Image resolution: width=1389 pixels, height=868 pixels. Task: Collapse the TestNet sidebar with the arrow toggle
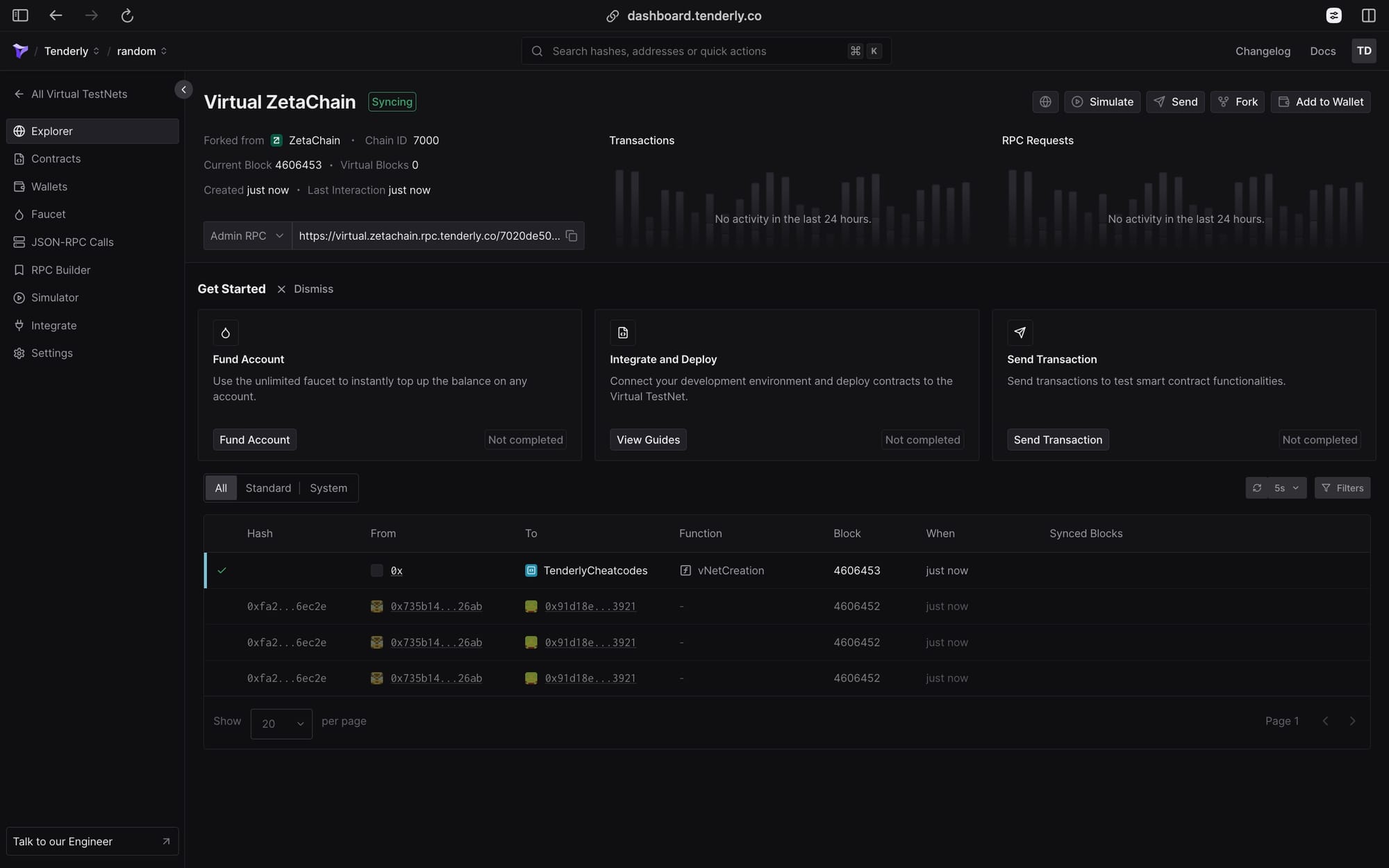coord(183,89)
